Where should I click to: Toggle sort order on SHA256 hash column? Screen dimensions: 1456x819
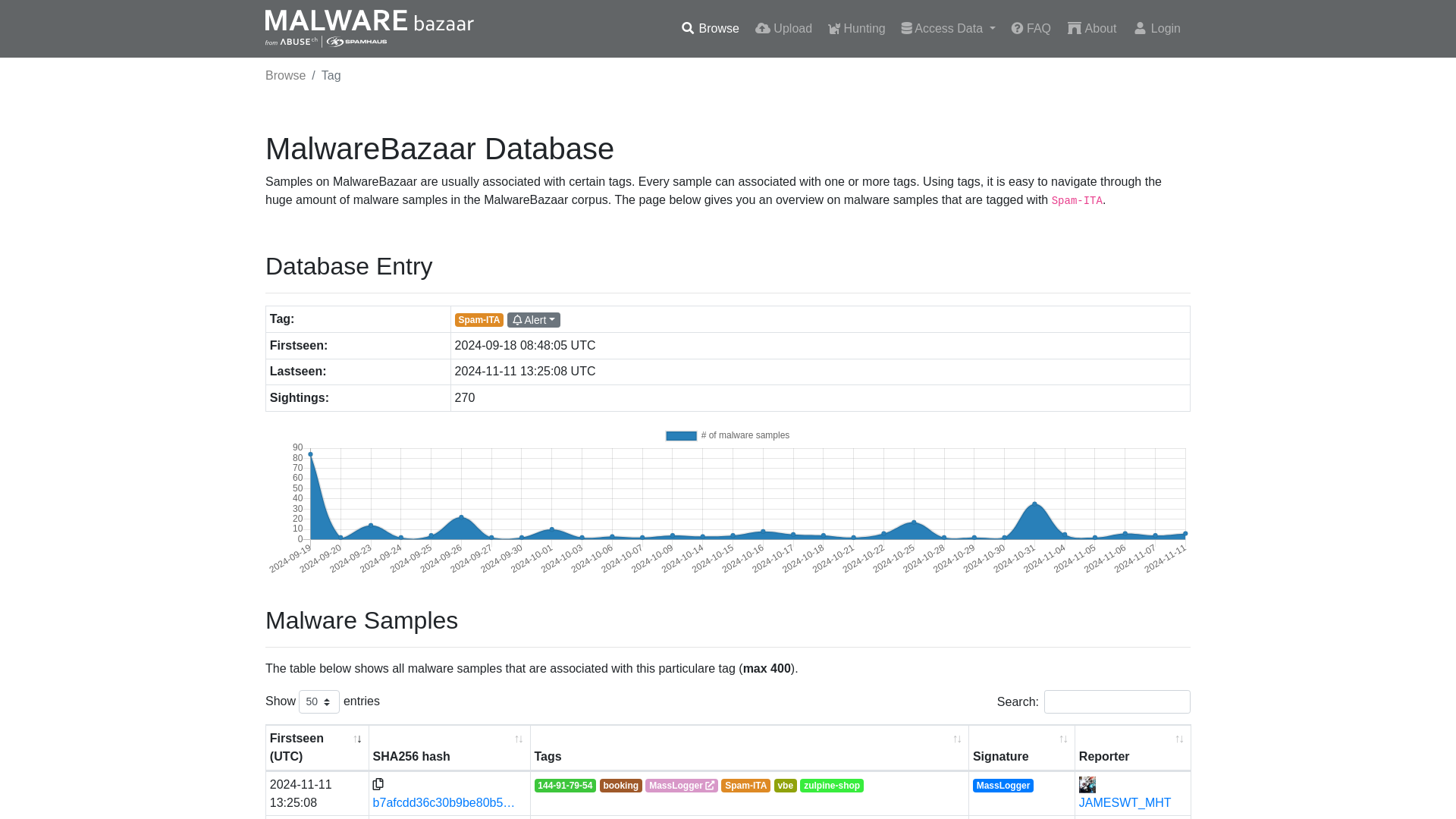coord(518,738)
